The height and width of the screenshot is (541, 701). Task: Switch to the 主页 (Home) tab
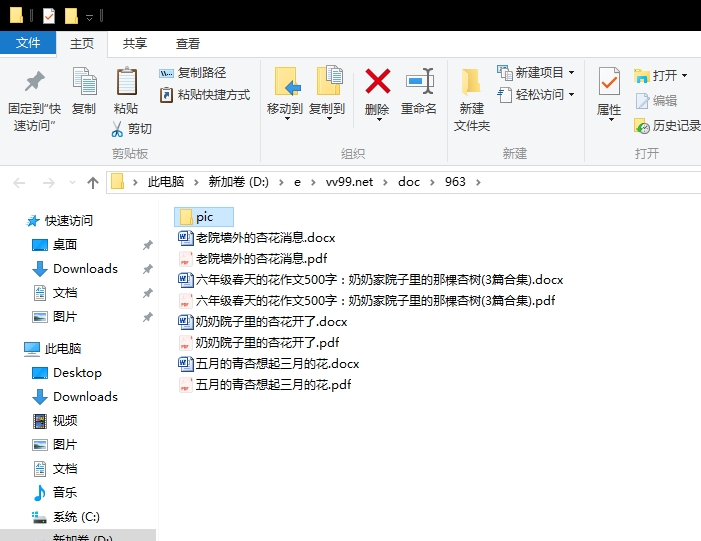coord(82,43)
